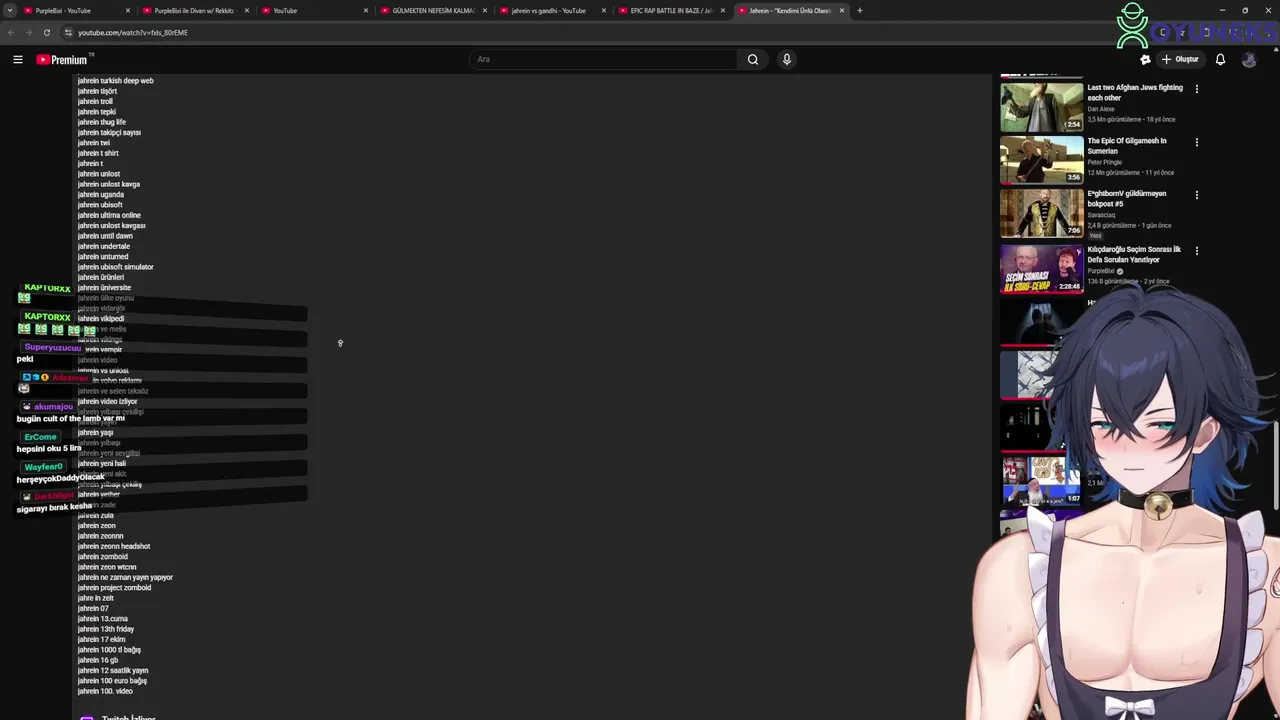Open a new browser tab
The width and height of the screenshot is (1280, 720).
860,10
